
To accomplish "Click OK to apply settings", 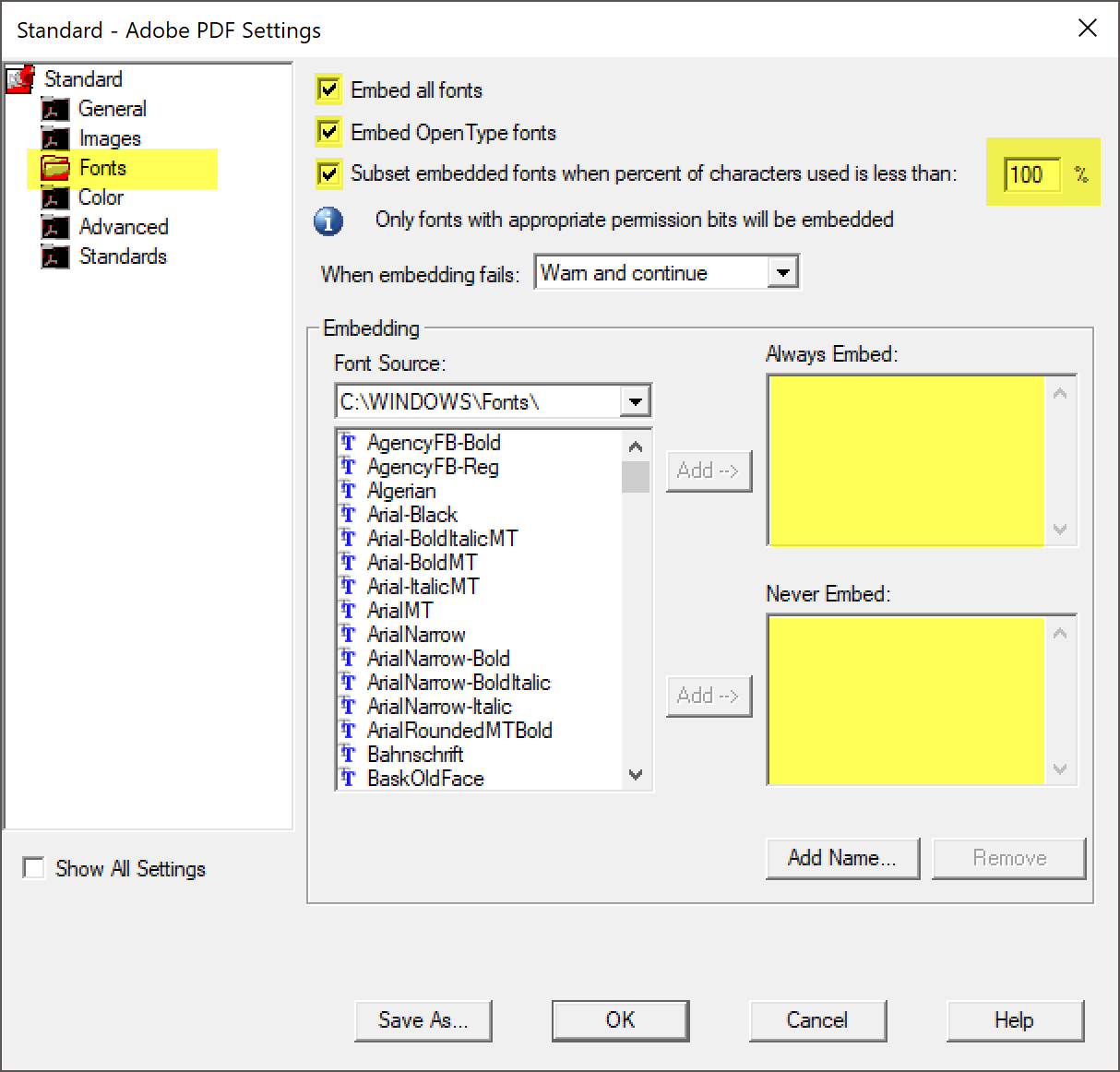I will (x=619, y=1020).
